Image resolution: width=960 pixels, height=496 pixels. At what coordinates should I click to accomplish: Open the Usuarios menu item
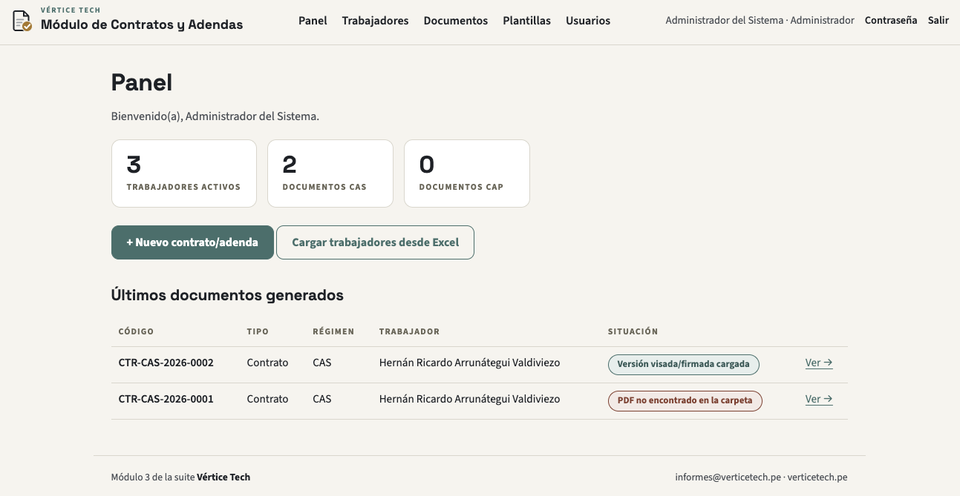588,21
